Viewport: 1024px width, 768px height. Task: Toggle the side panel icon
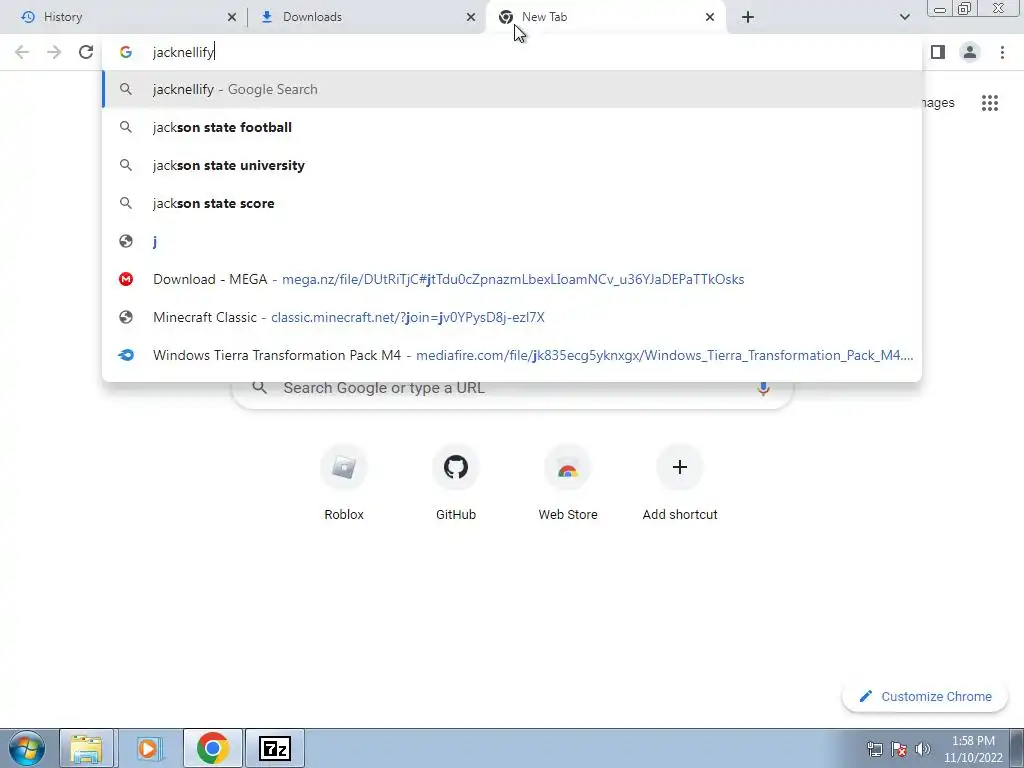tap(938, 52)
